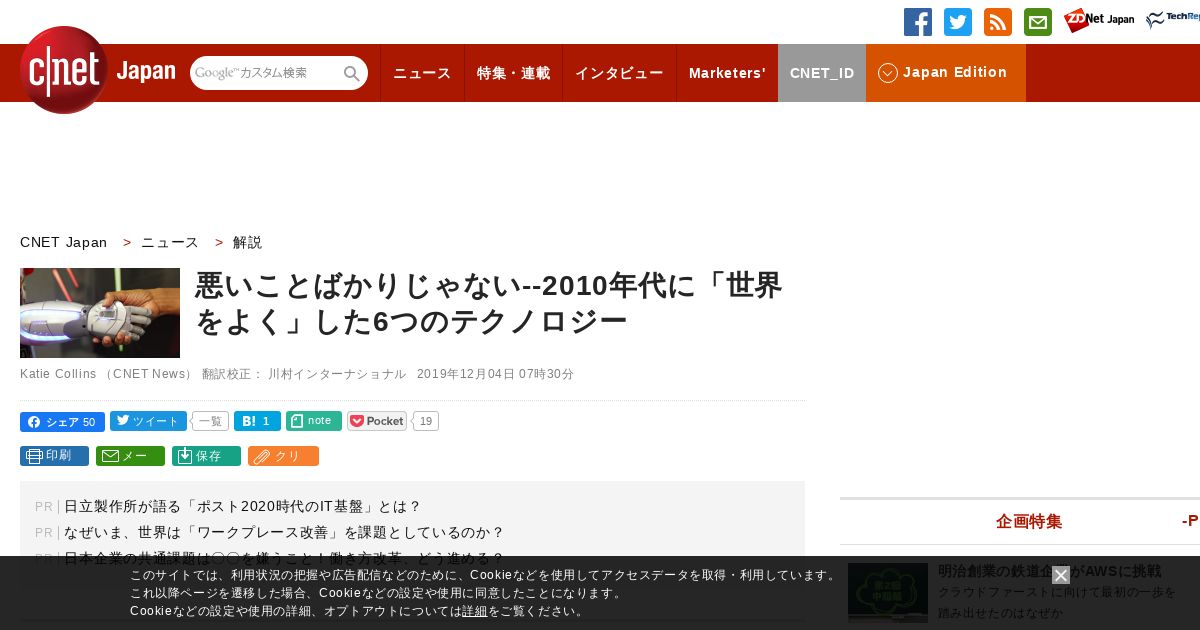Go to 解説 breadcrumb link
The width and height of the screenshot is (1200, 630).
click(247, 242)
